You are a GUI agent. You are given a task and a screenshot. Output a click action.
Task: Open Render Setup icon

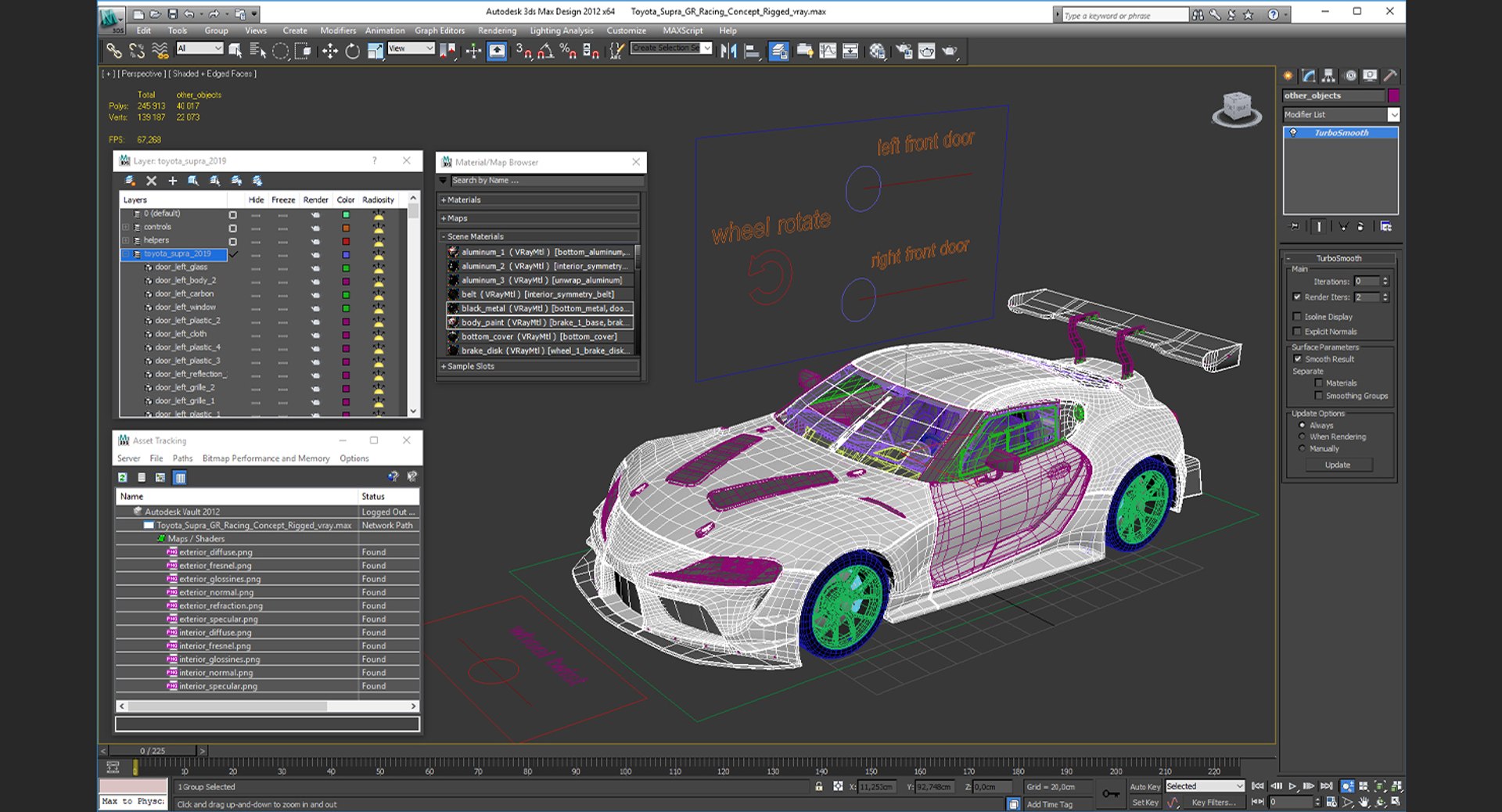point(904,51)
